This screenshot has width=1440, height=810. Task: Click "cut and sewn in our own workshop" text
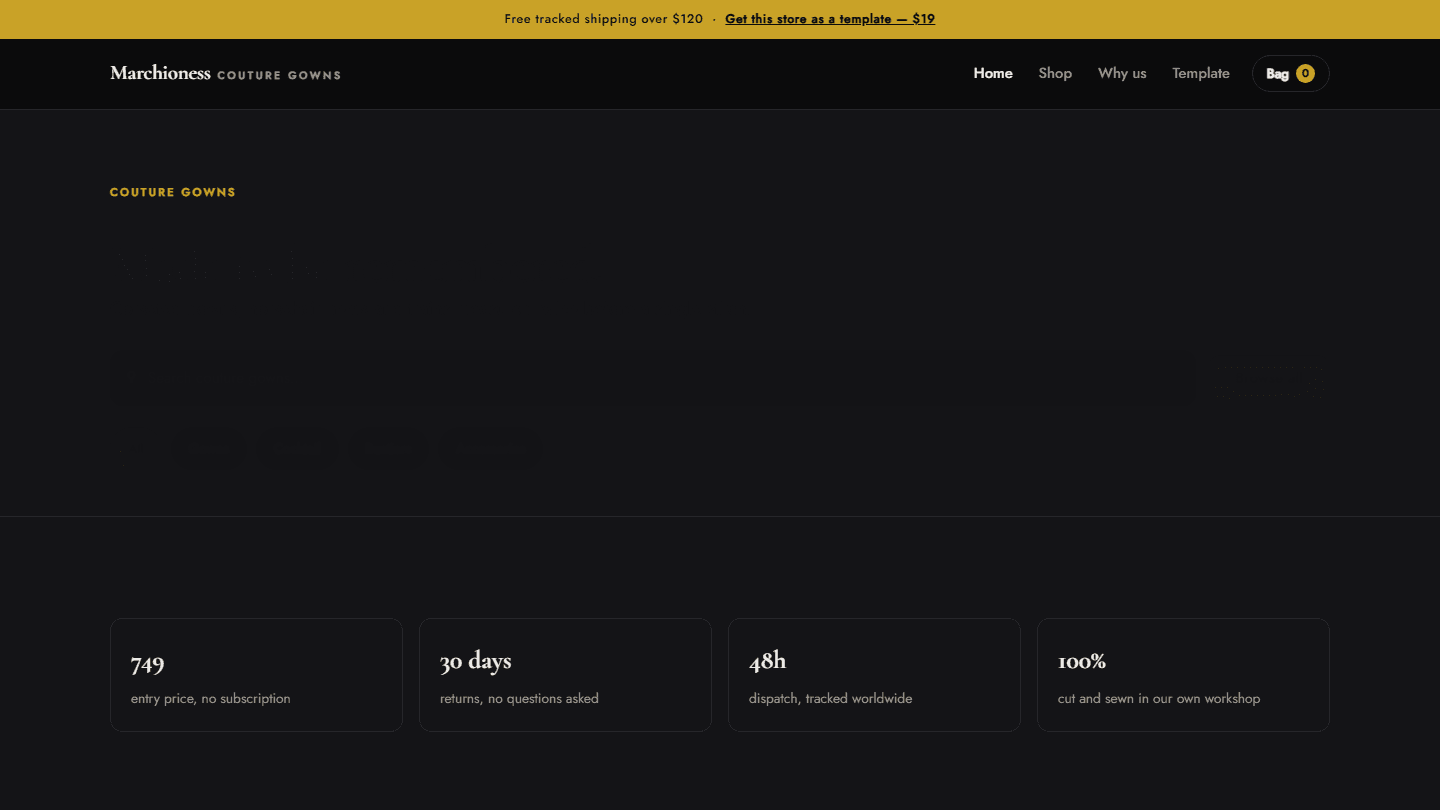[1159, 699]
